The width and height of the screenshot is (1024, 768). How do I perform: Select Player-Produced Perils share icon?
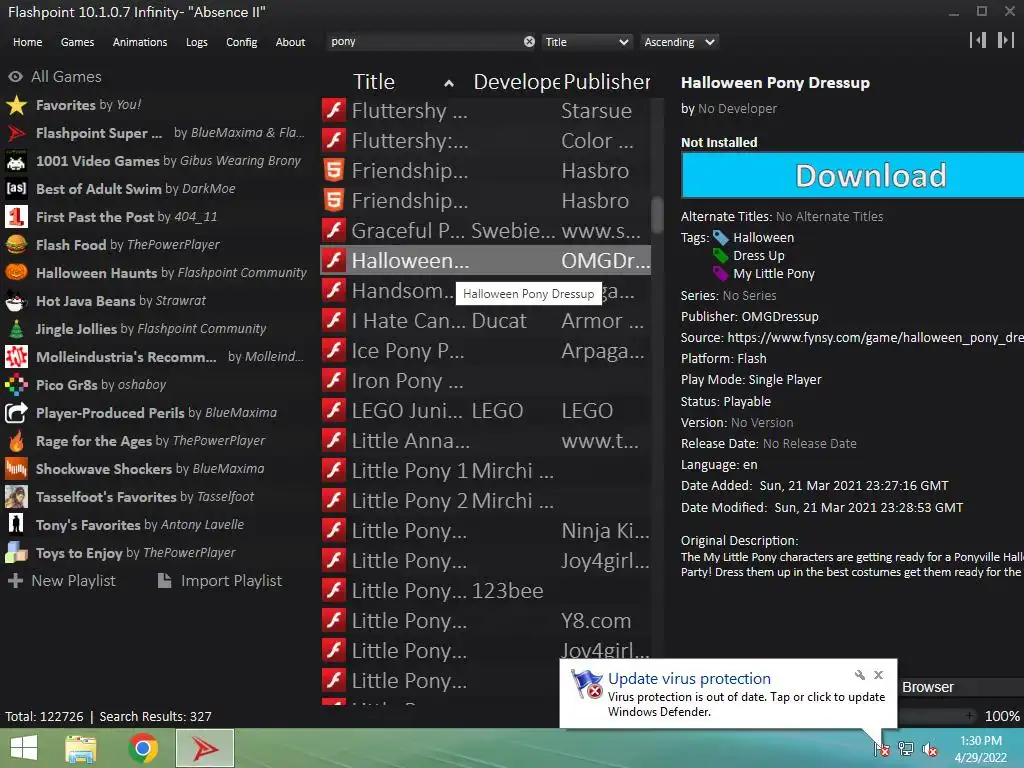pyautogui.click(x=16, y=413)
